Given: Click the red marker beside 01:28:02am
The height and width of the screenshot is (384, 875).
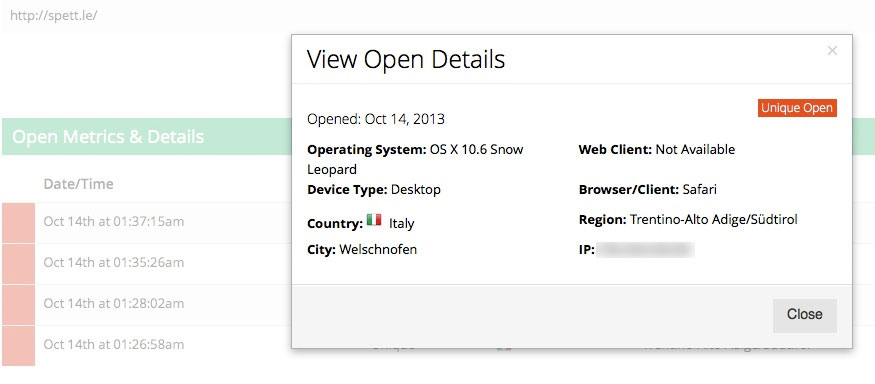Looking at the screenshot, I should coord(18,305).
